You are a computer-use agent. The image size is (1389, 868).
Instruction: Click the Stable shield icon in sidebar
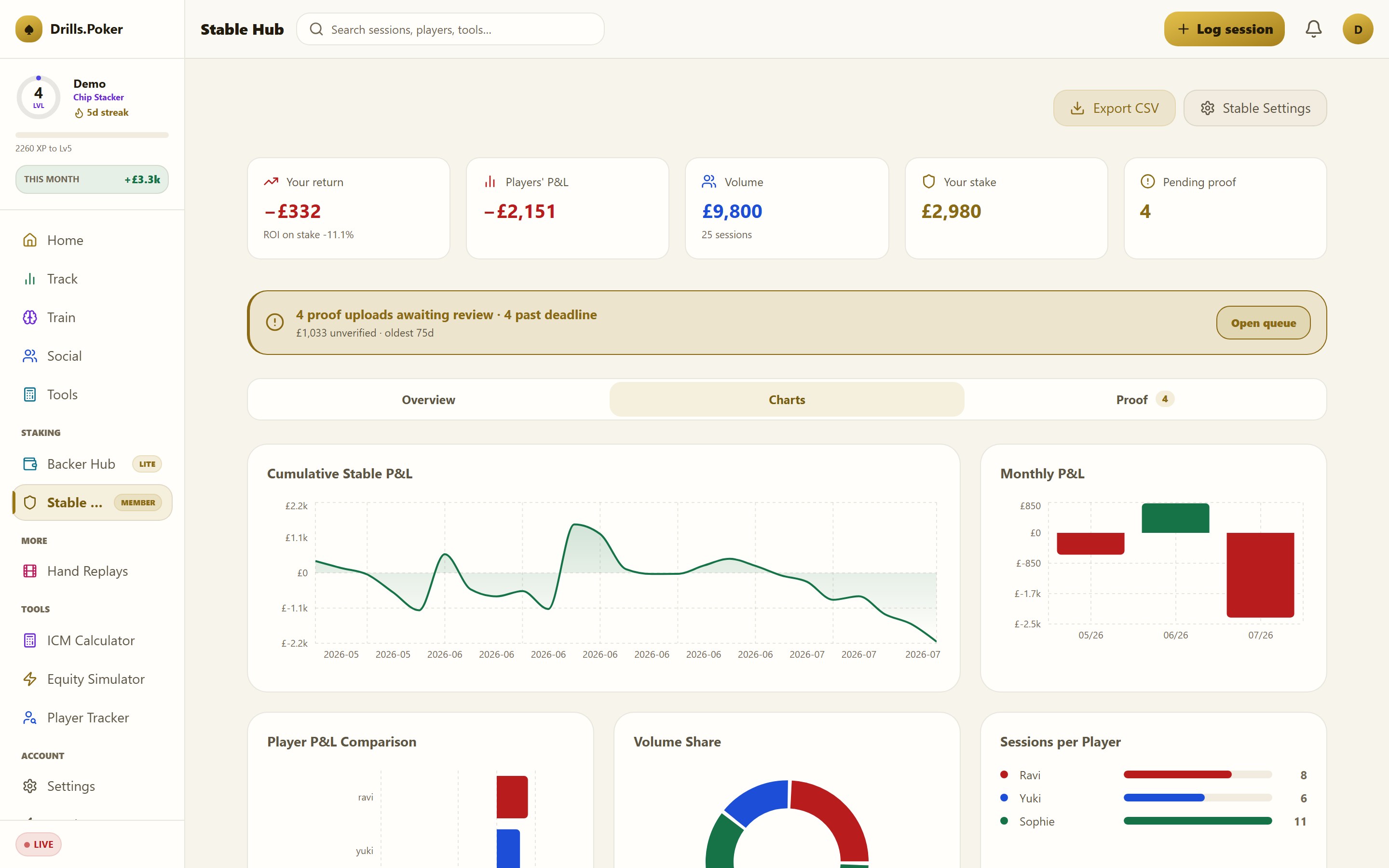[30, 502]
